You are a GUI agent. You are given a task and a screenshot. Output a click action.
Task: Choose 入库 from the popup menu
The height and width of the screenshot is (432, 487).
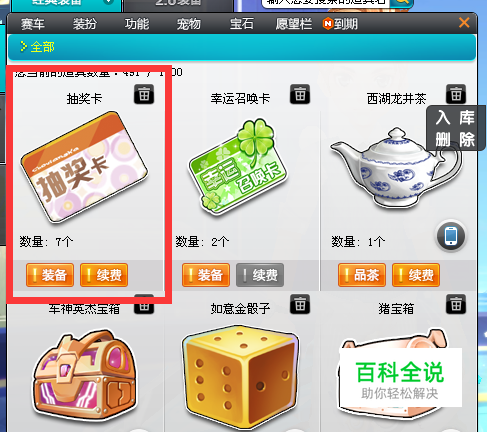(x=455, y=118)
